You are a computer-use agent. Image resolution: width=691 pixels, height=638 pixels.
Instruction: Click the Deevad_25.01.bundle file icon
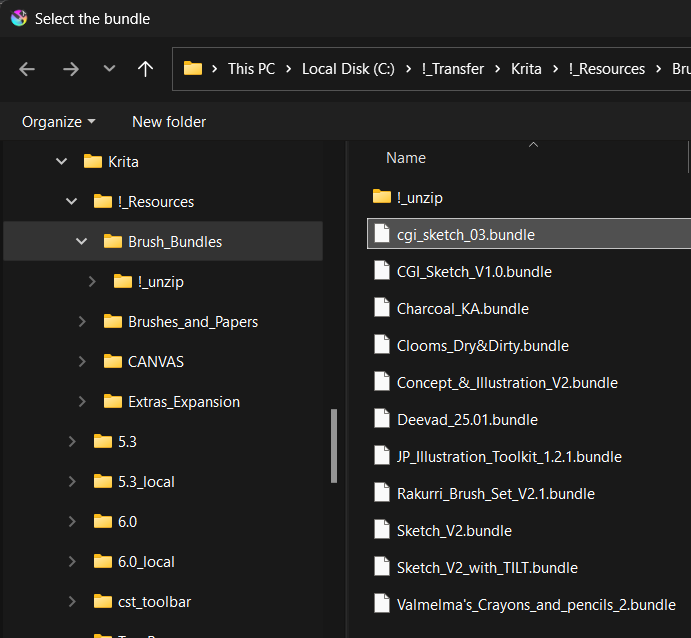coord(381,419)
